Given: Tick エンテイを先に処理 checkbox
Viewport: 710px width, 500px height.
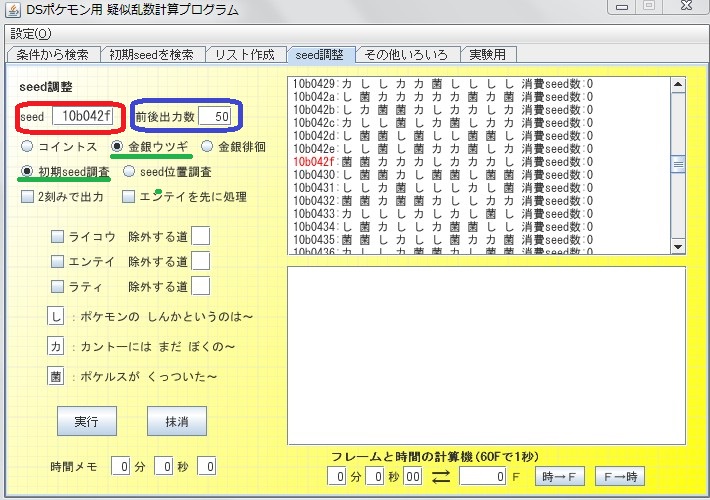Looking at the screenshot, I should (x=129, y=197).
